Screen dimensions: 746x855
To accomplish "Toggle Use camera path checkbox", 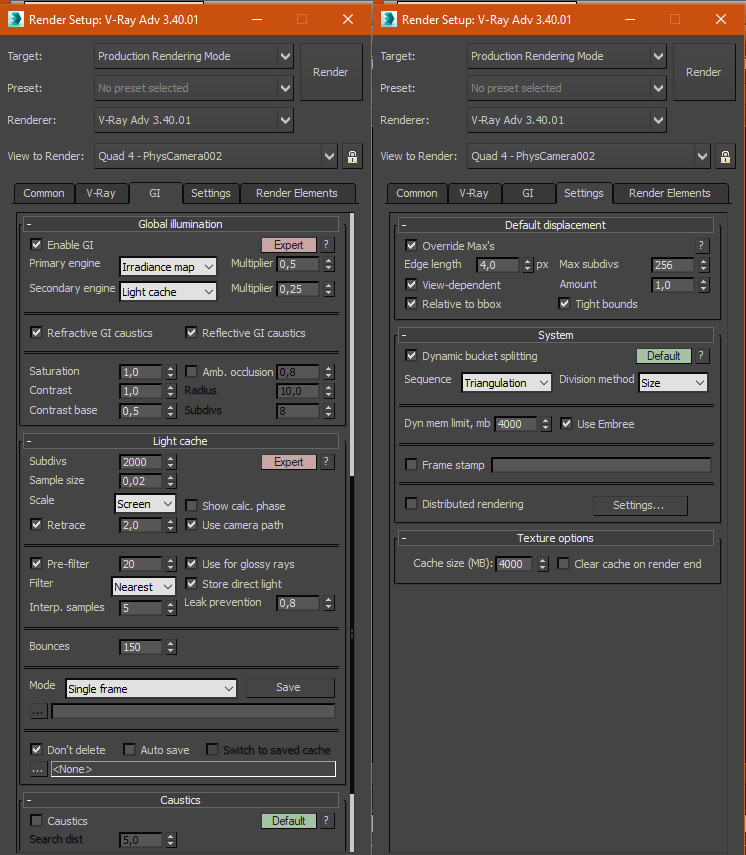I will click(x=191, y=525).
